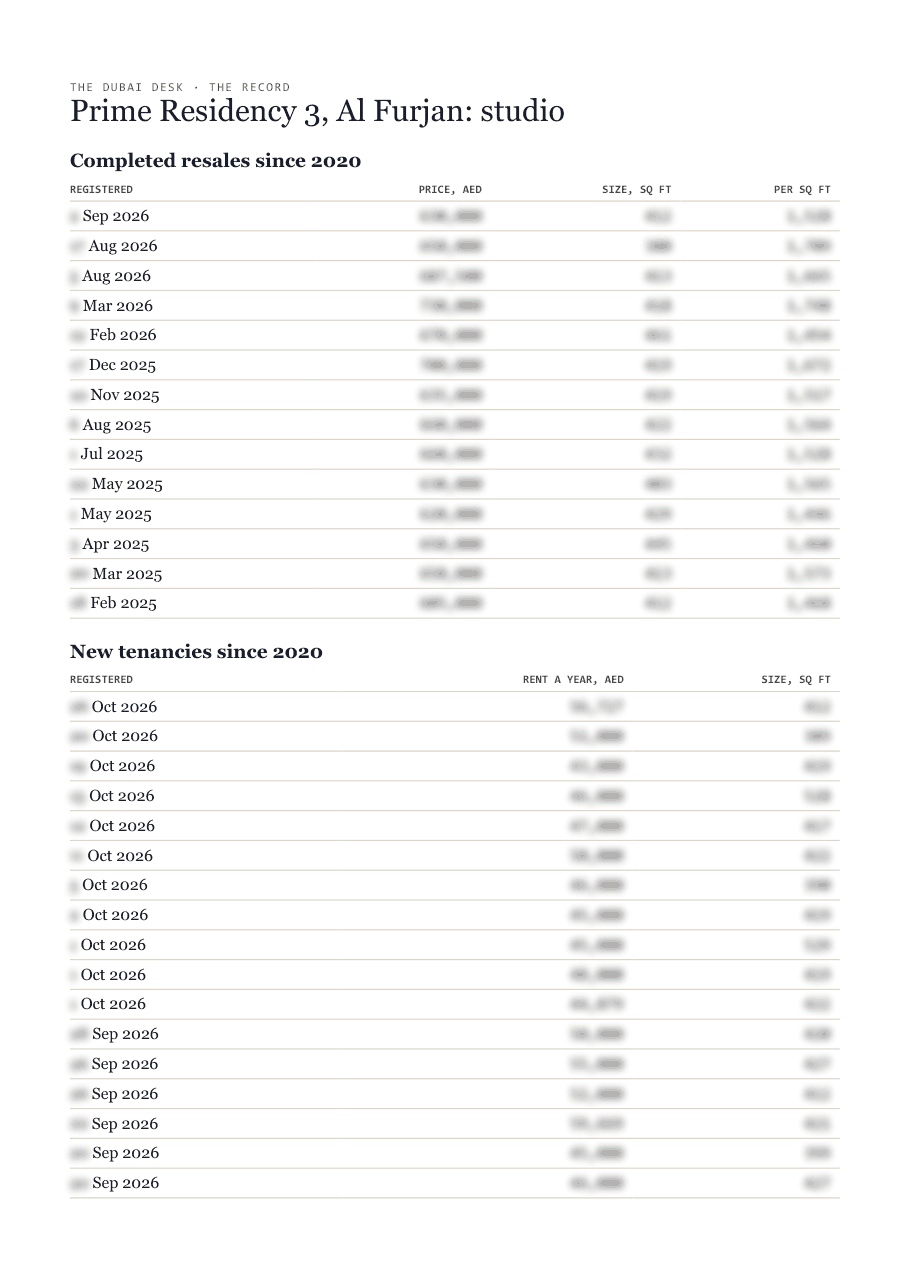Click the 'PRICE, AED' column header
The image size is (911, 1288).
(450, 189)
